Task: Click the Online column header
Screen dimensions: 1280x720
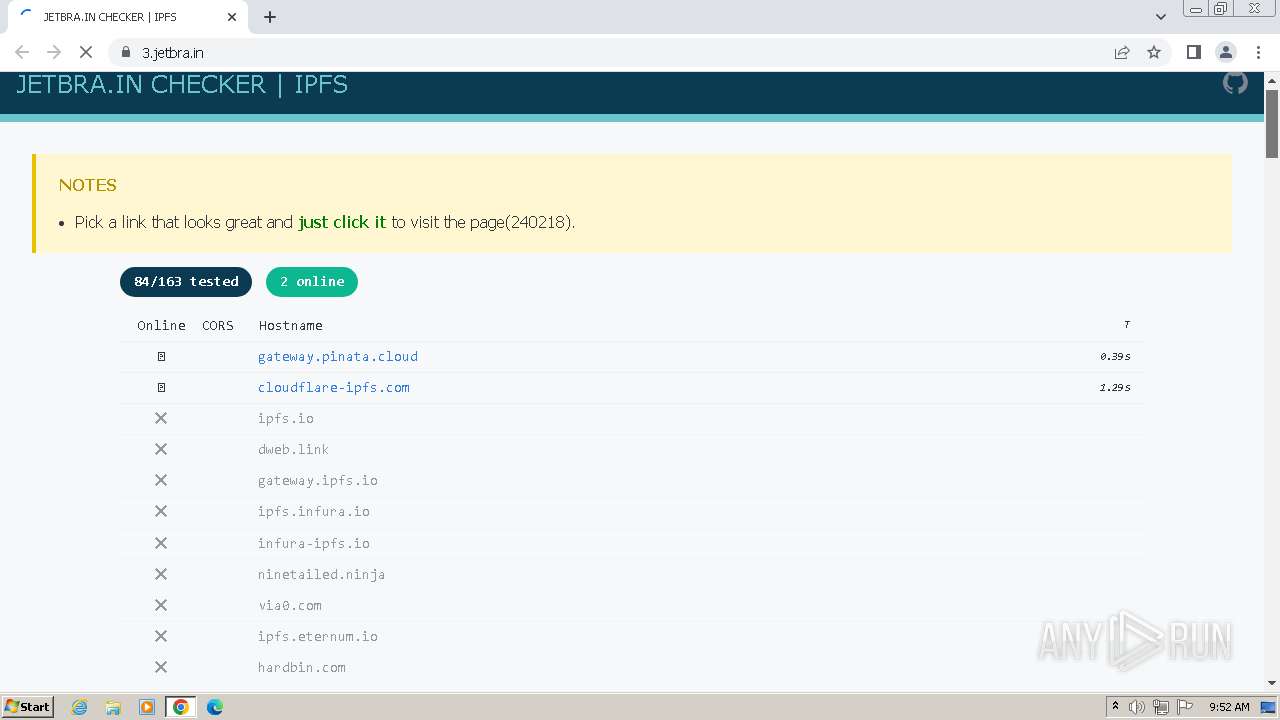Action: (161, 325)
